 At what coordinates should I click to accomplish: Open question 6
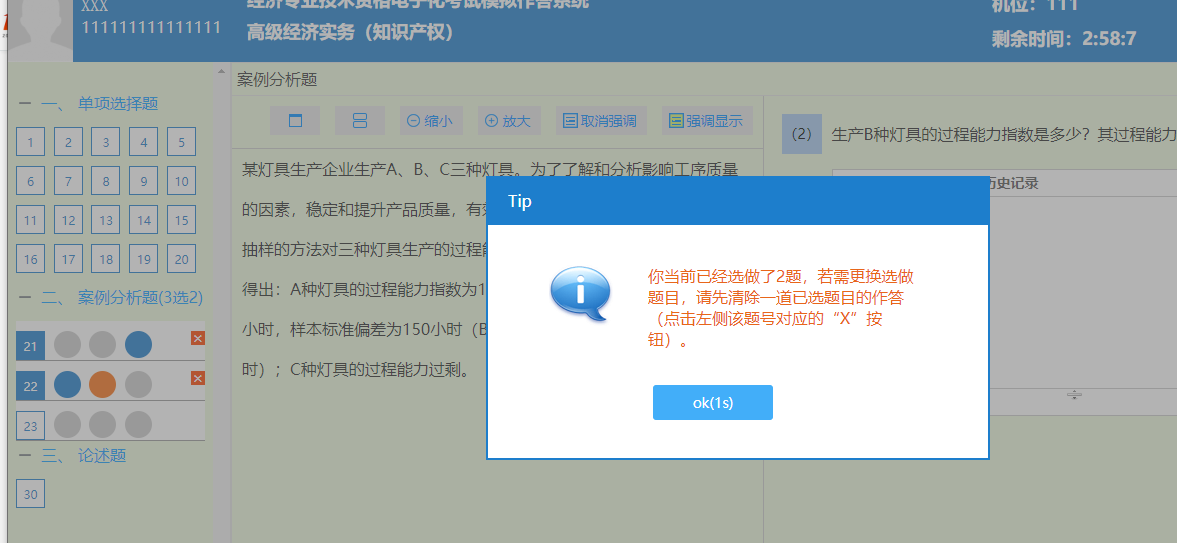pos(30,181)
